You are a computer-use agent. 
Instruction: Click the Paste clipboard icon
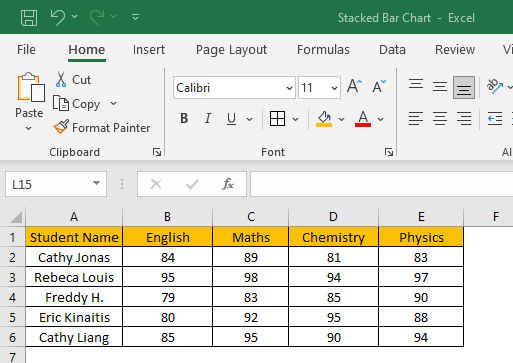click(x=31, y=87)
